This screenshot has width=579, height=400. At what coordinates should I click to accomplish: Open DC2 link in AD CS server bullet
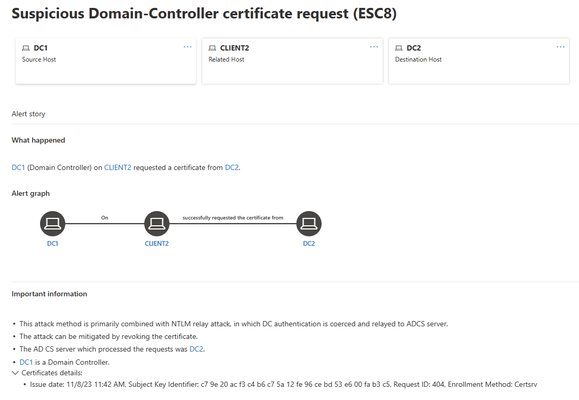pos(196,349)
